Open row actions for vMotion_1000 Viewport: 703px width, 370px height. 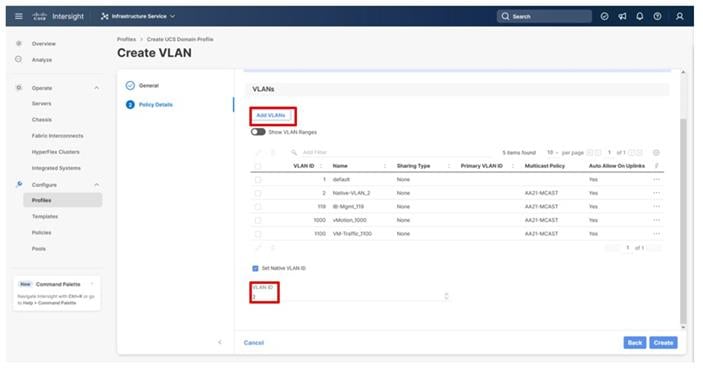(x=656, y=220)
